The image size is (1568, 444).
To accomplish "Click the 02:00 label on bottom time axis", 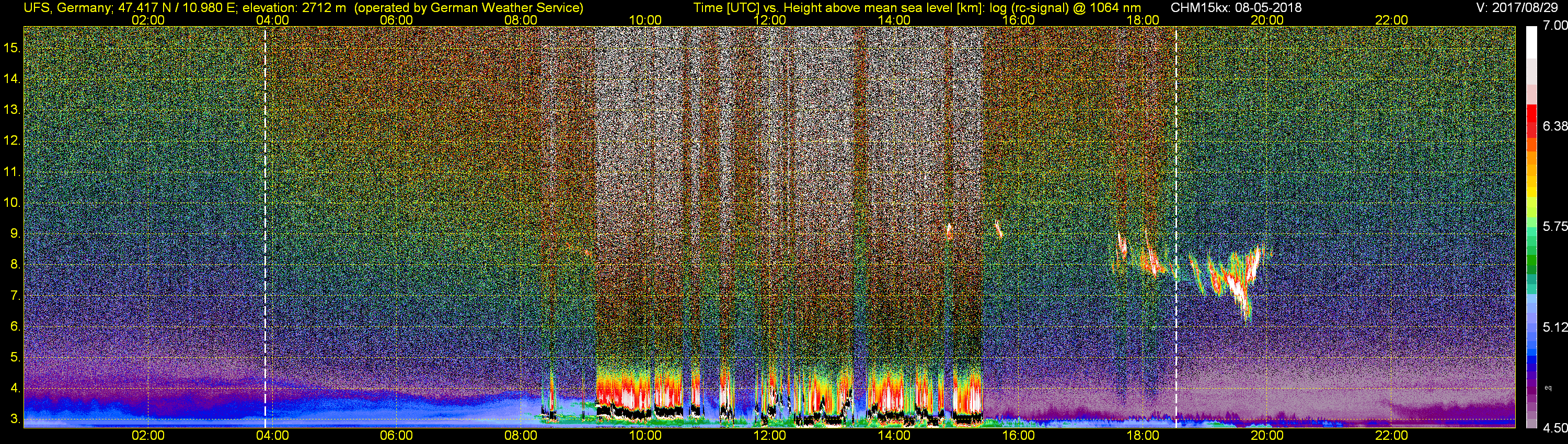I will pyautogui.click(x=148, y=436).
